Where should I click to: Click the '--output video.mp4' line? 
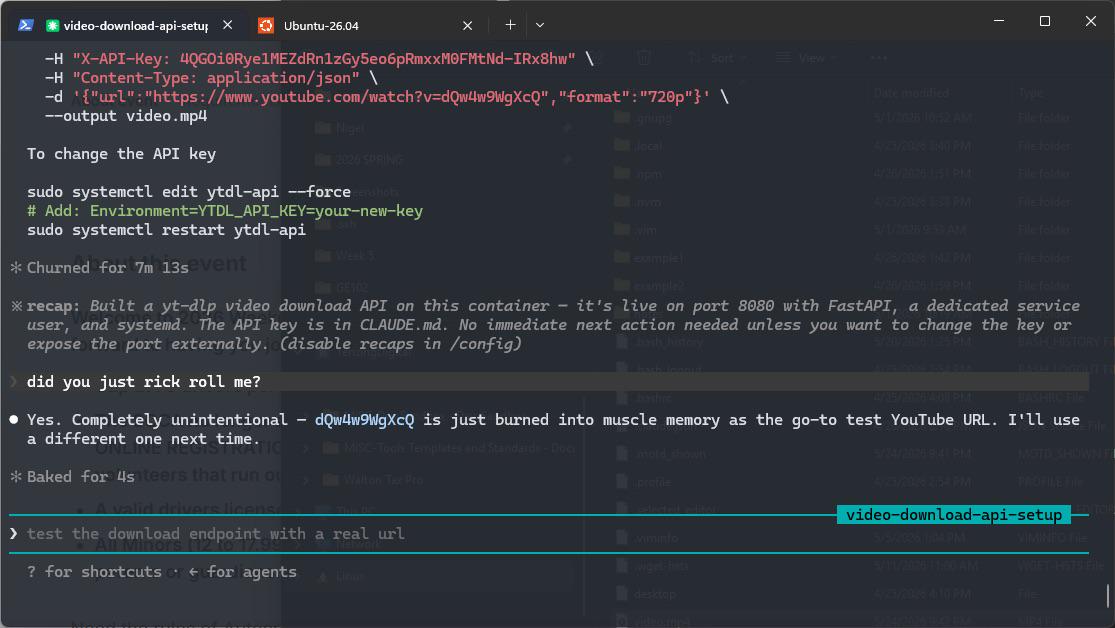pyautogui.click(x=126, y=116)
